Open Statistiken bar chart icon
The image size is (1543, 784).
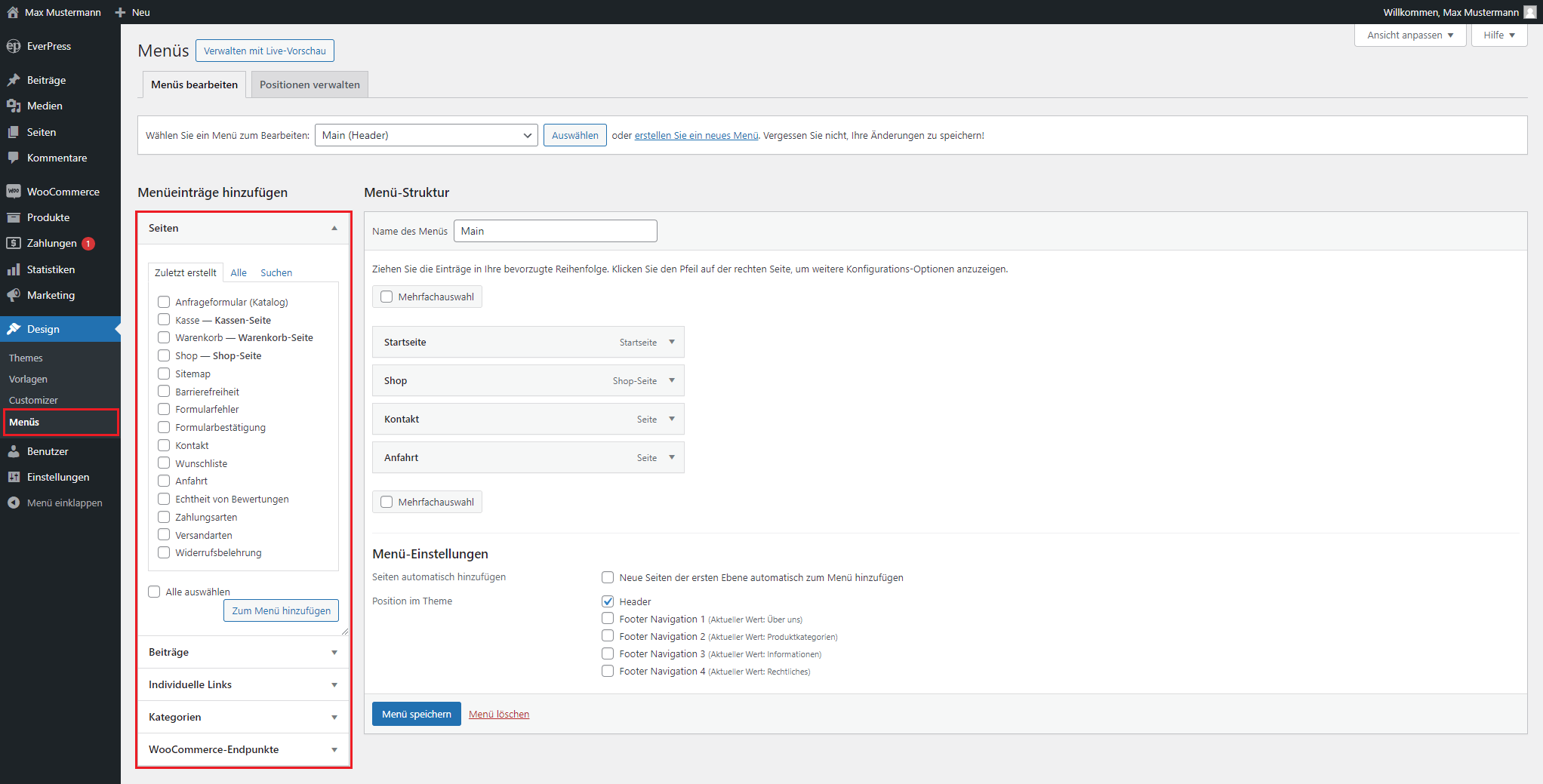coord(14,269)
